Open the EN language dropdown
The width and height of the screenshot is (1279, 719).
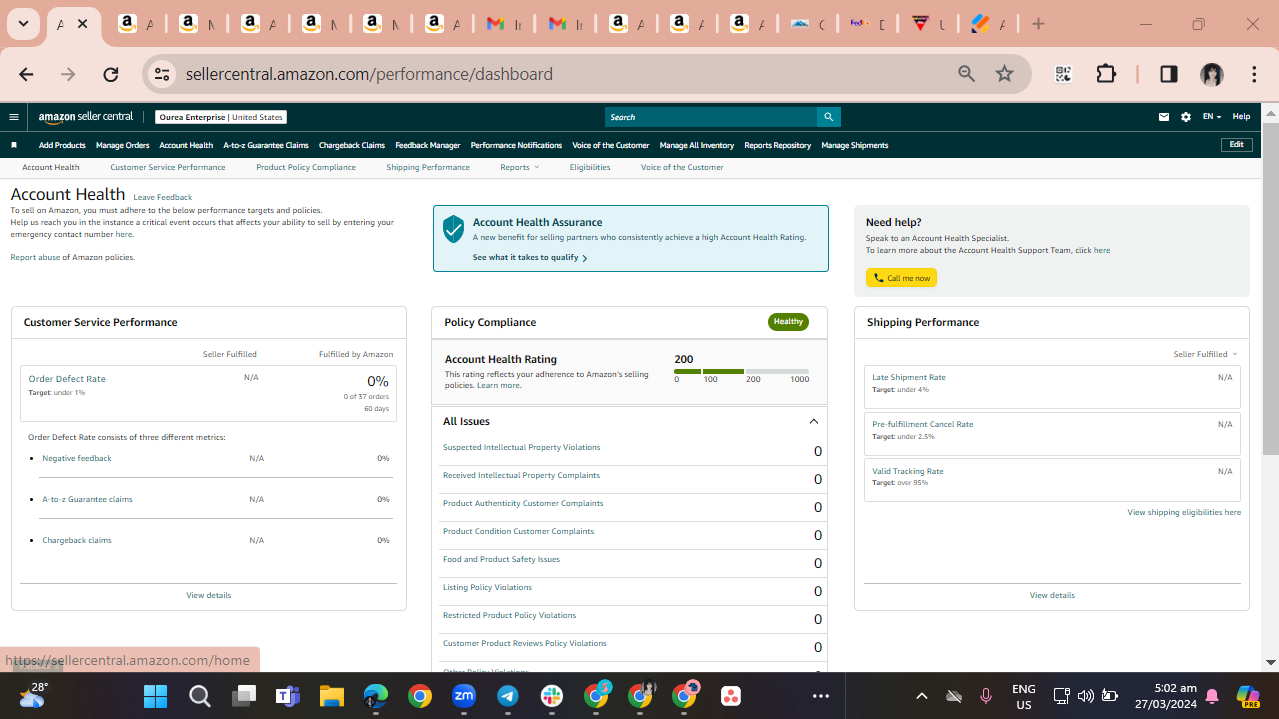[x=1211, y=117]
